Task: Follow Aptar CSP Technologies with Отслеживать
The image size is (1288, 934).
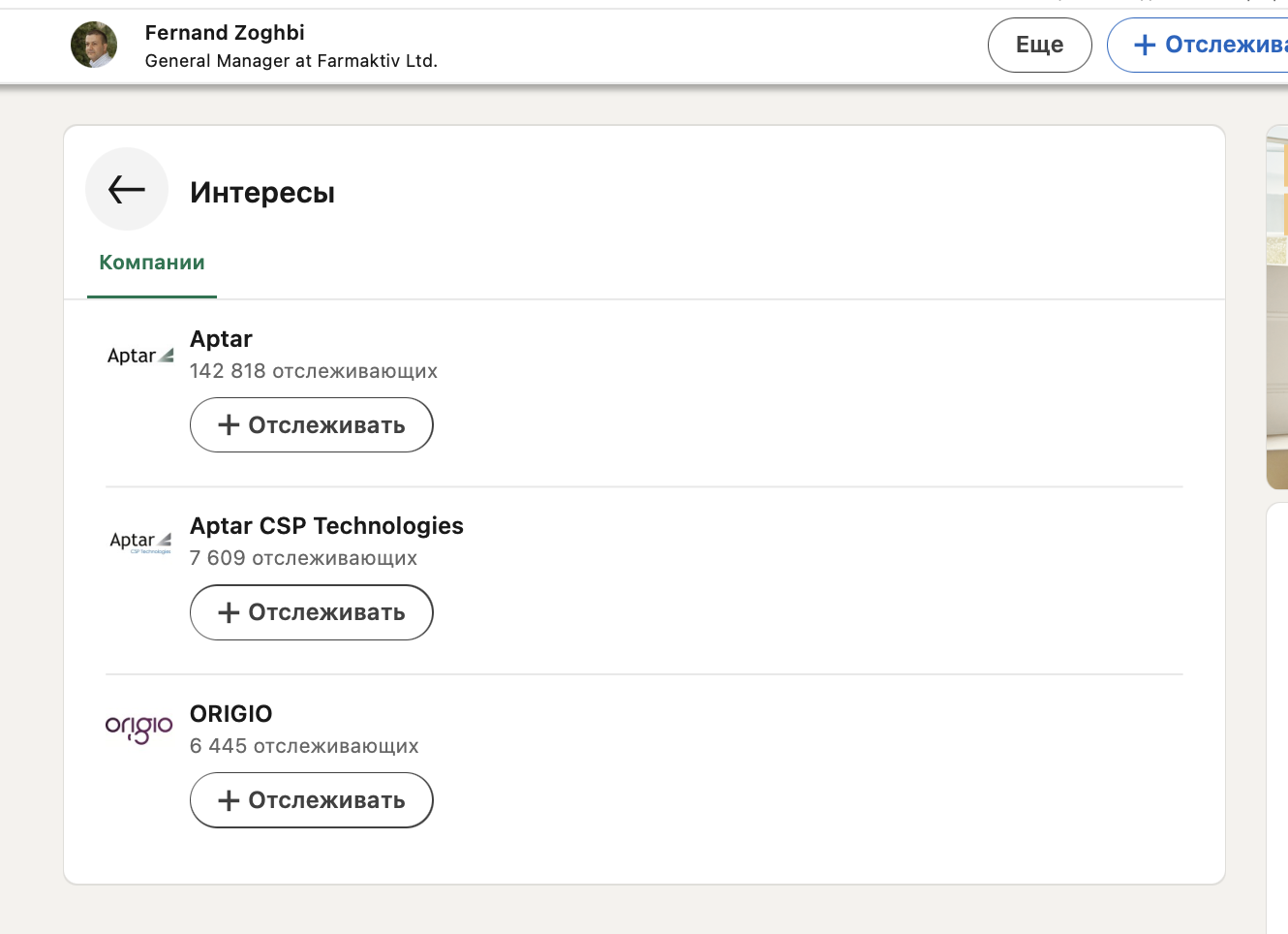Action: coord(311,612)
